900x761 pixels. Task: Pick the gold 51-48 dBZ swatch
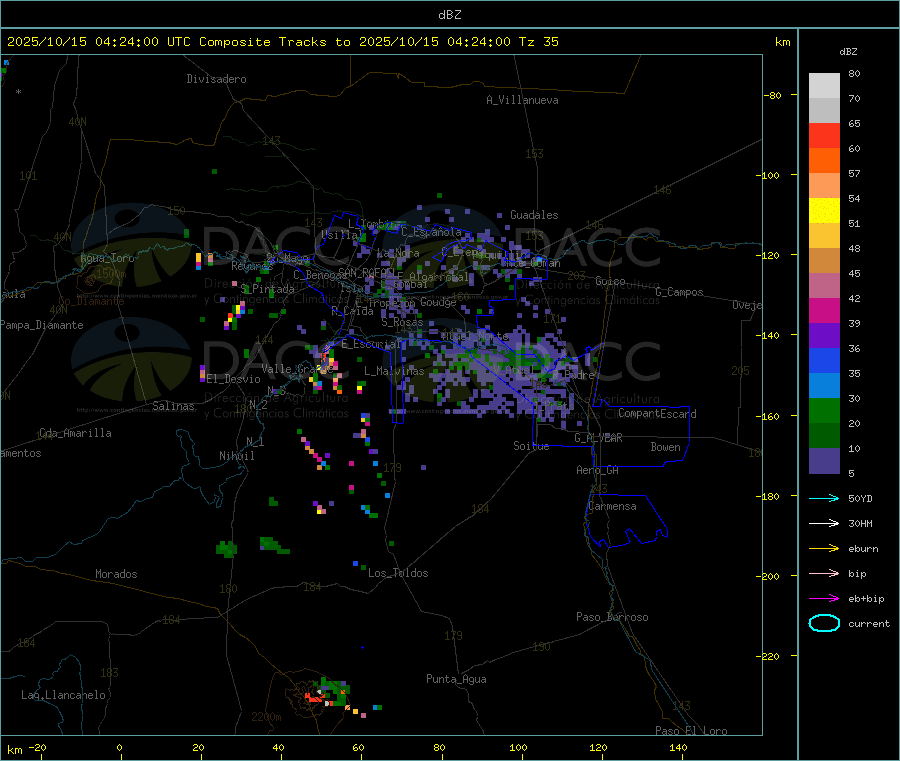click(x=824, y=236)
